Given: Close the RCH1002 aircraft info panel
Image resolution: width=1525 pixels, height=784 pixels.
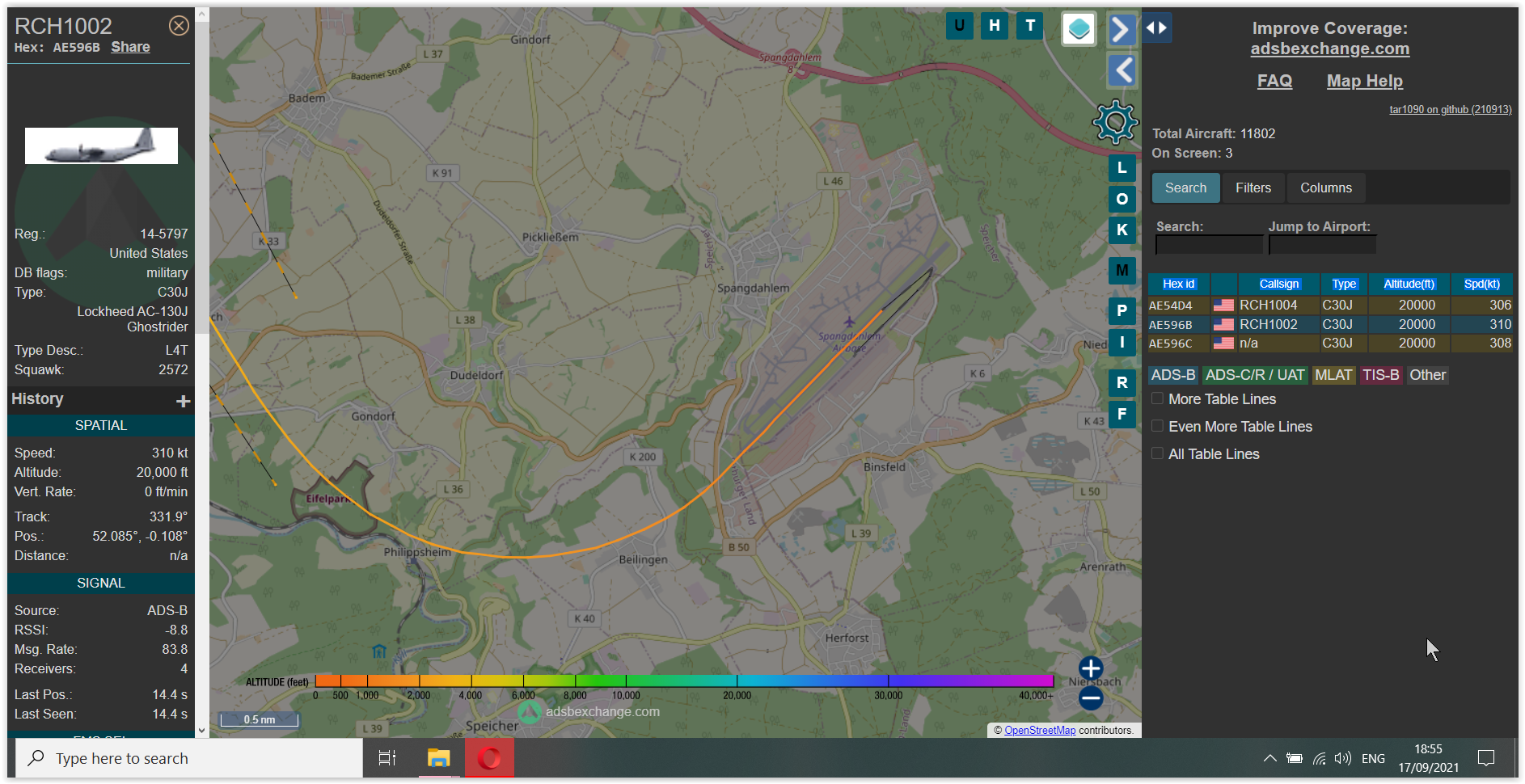Looking at the screenshot, I should (179, 26).
